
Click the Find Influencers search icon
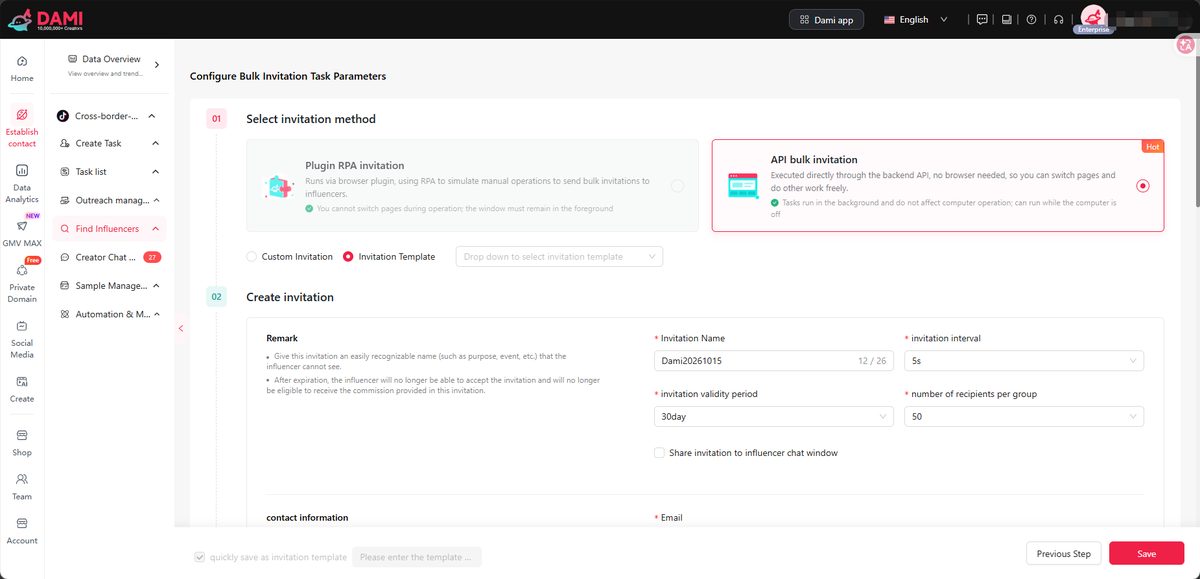(x=63, y=229)
